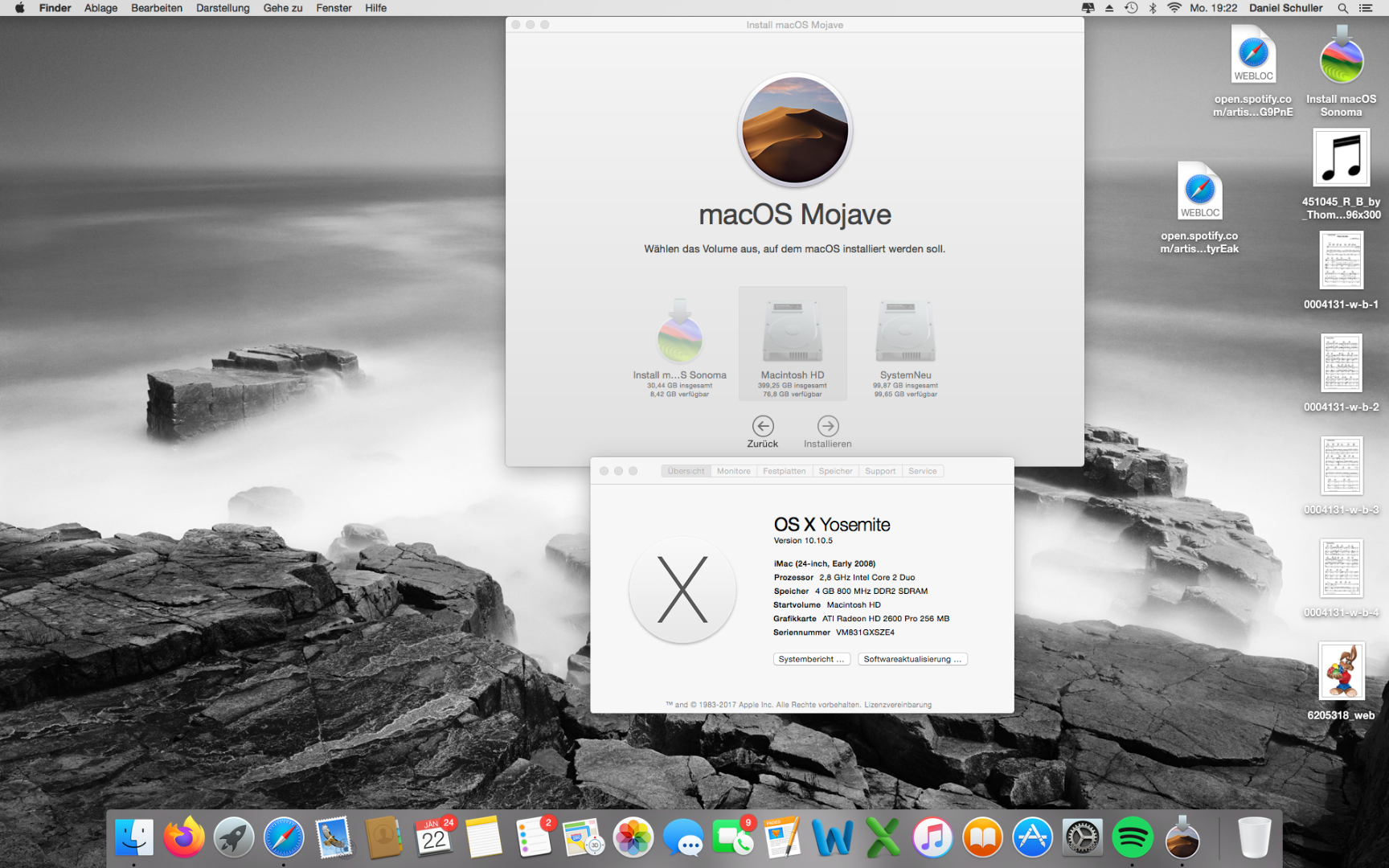Open the Ablage menu

[100, 8]
